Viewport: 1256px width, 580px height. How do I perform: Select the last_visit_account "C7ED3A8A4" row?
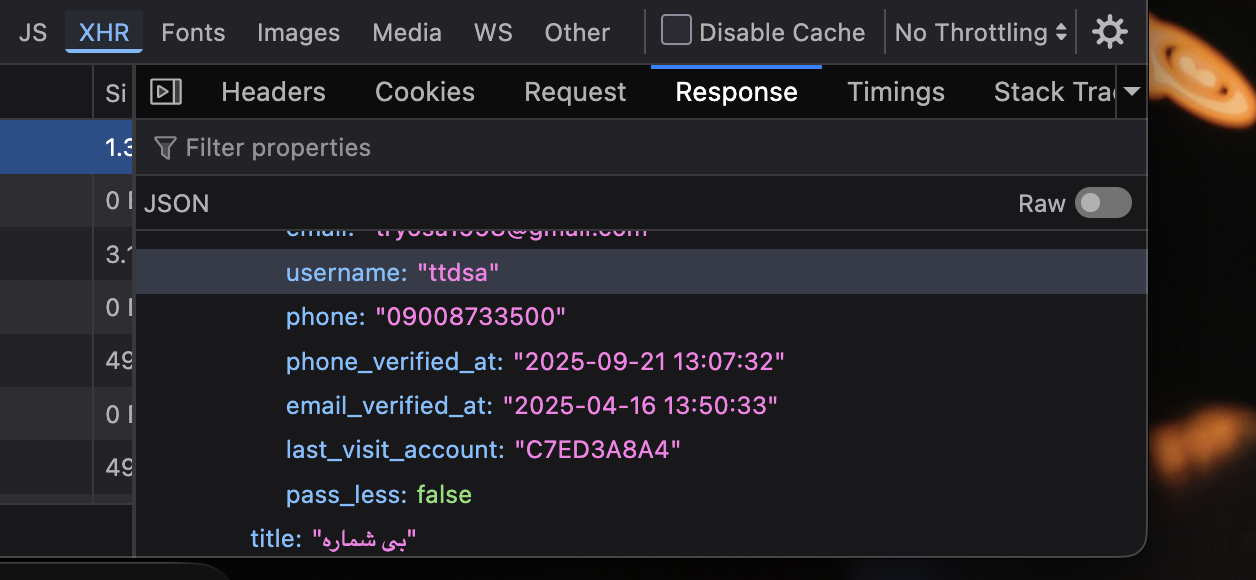(x=640, y=449)
